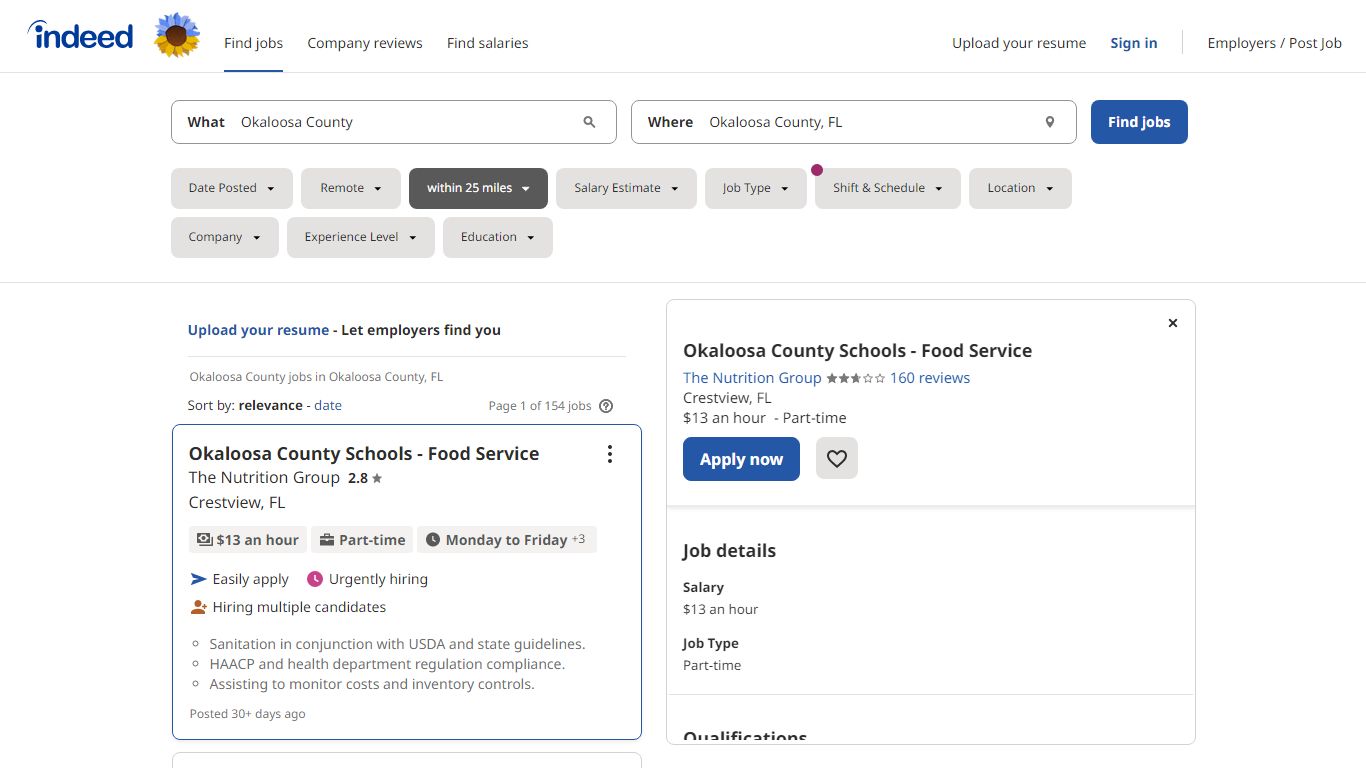This screenshot has height=768, width=1366.
Task: Click The Nutrition Group name on the job card
Action: (264, 478)
